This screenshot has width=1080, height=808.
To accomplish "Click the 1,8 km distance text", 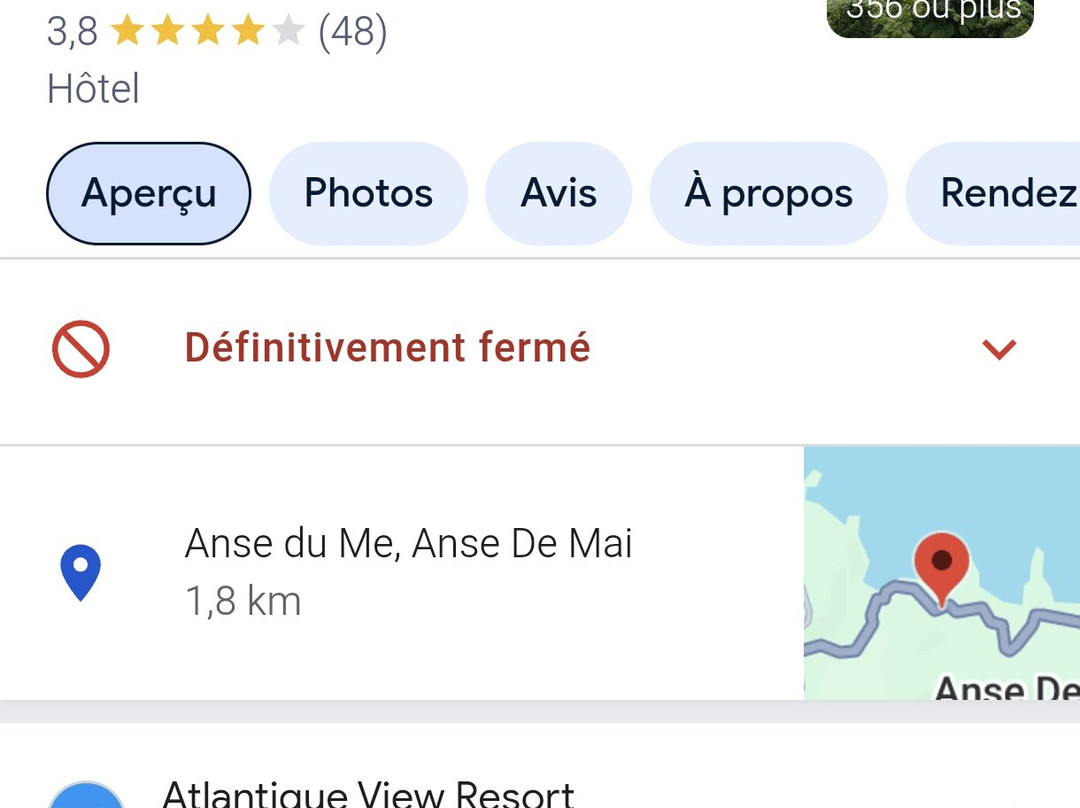I will coord(243,602).
